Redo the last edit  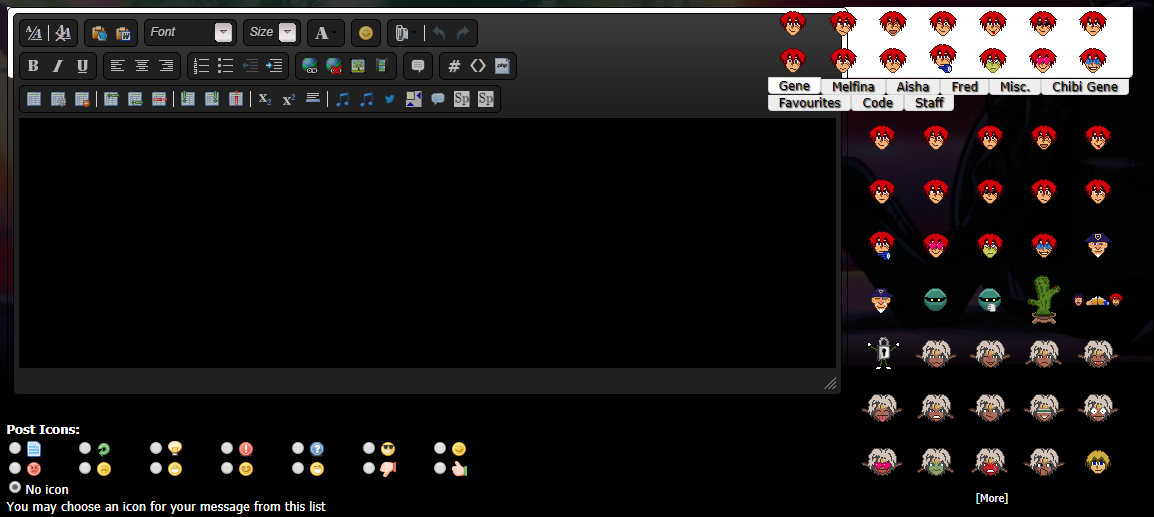coord(463,32)
